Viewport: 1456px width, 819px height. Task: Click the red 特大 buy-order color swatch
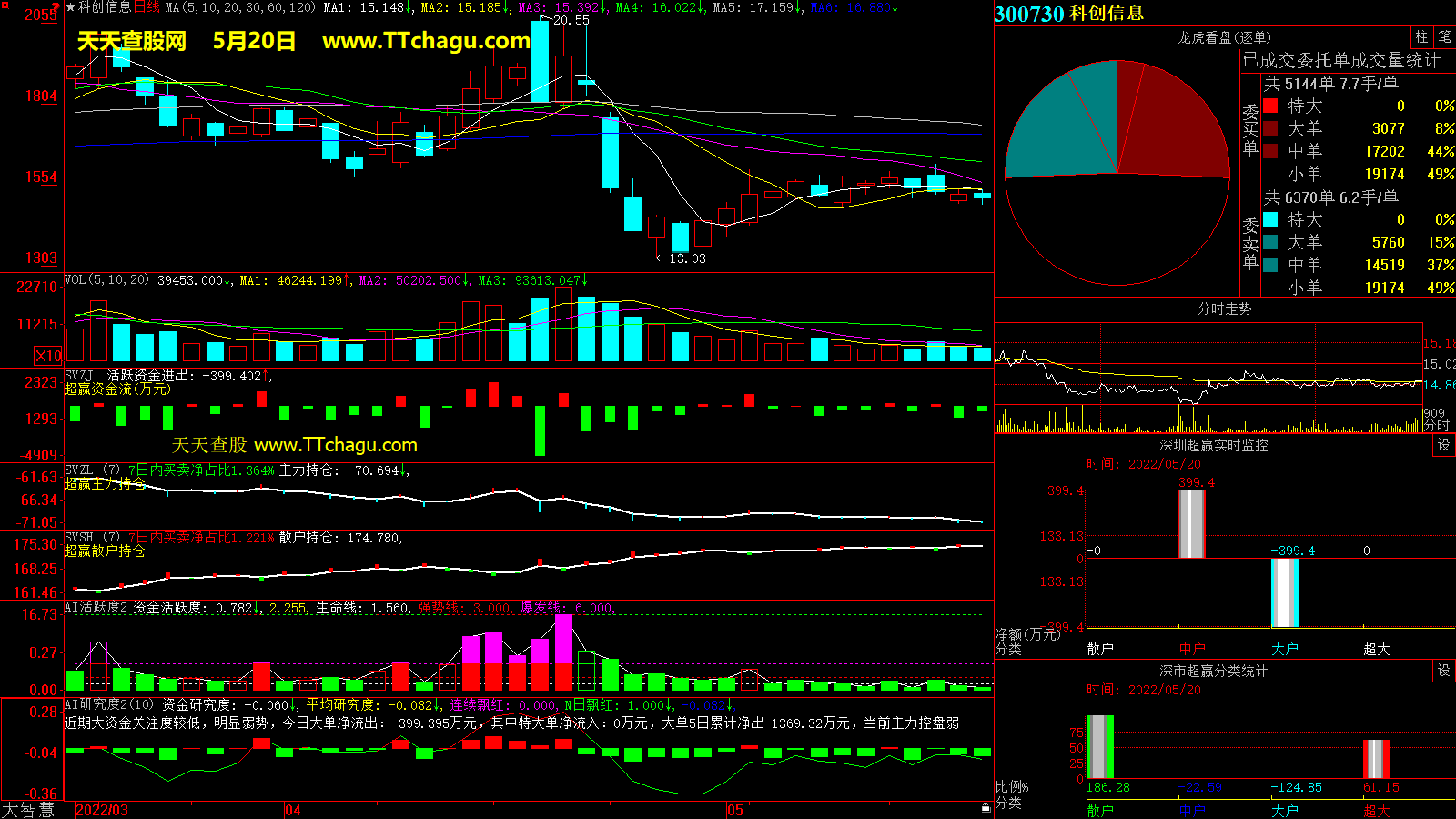tap(1270, 106)
